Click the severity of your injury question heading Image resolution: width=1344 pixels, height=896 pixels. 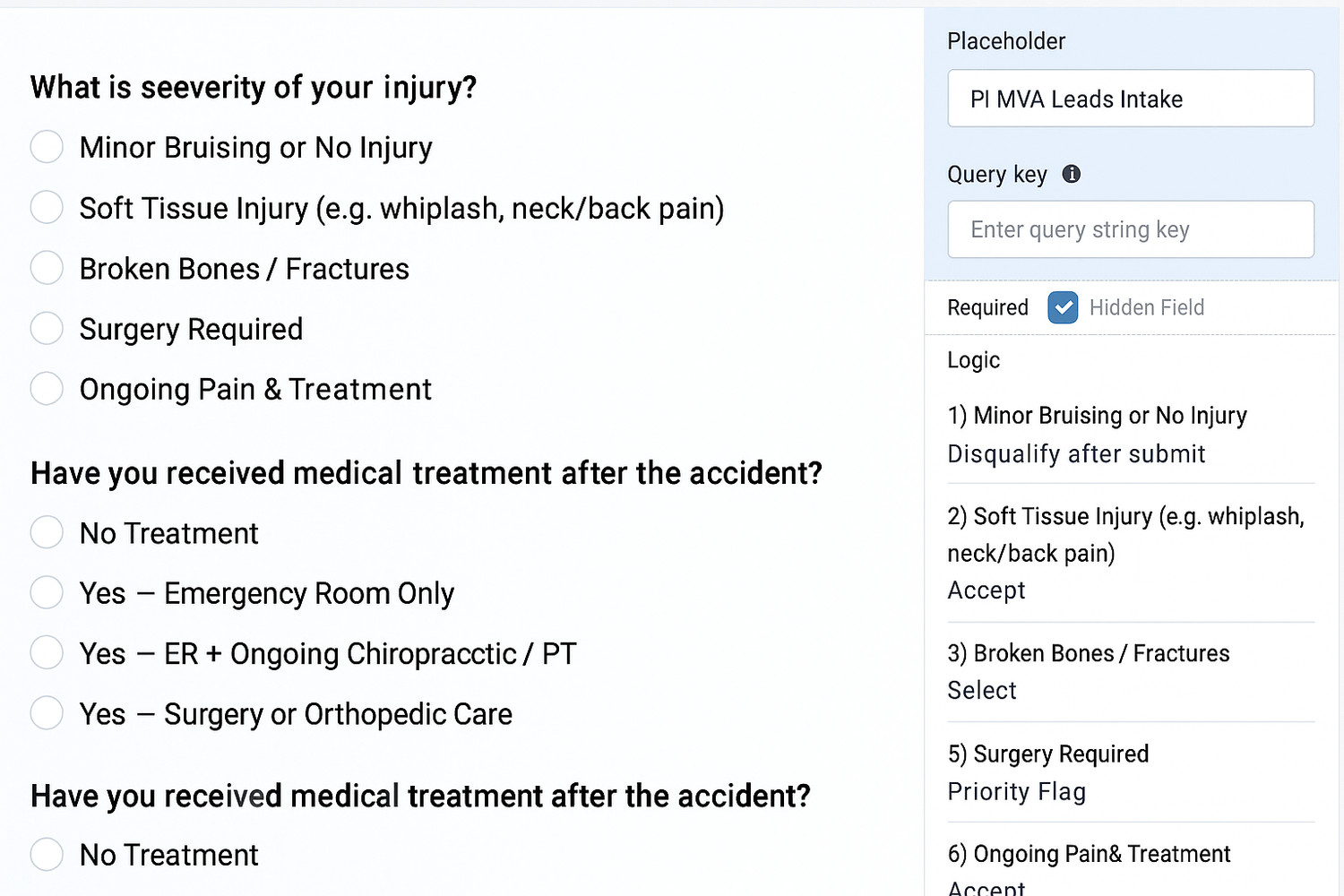click(254, 88)
